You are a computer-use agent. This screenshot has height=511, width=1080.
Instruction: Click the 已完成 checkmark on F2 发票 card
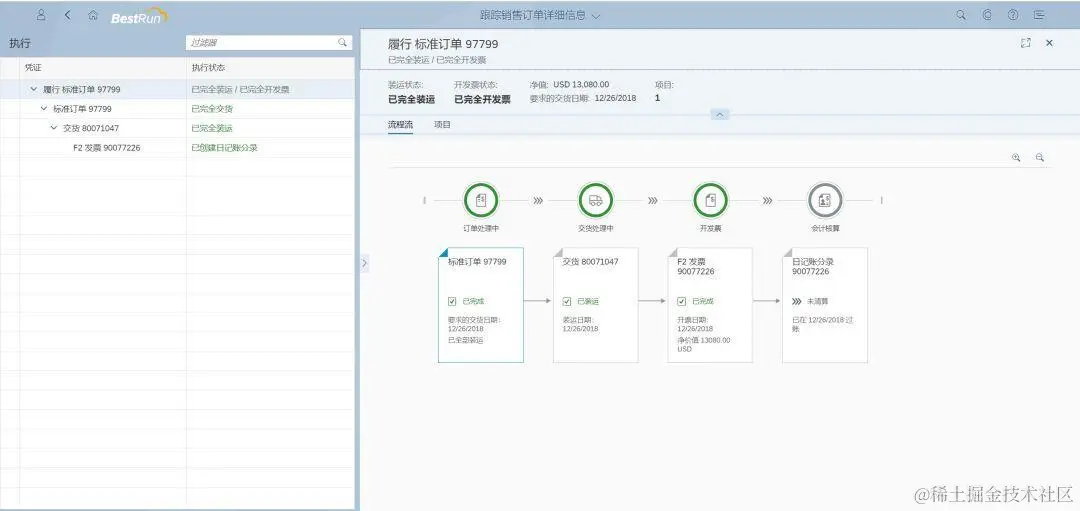click(682, 301)
